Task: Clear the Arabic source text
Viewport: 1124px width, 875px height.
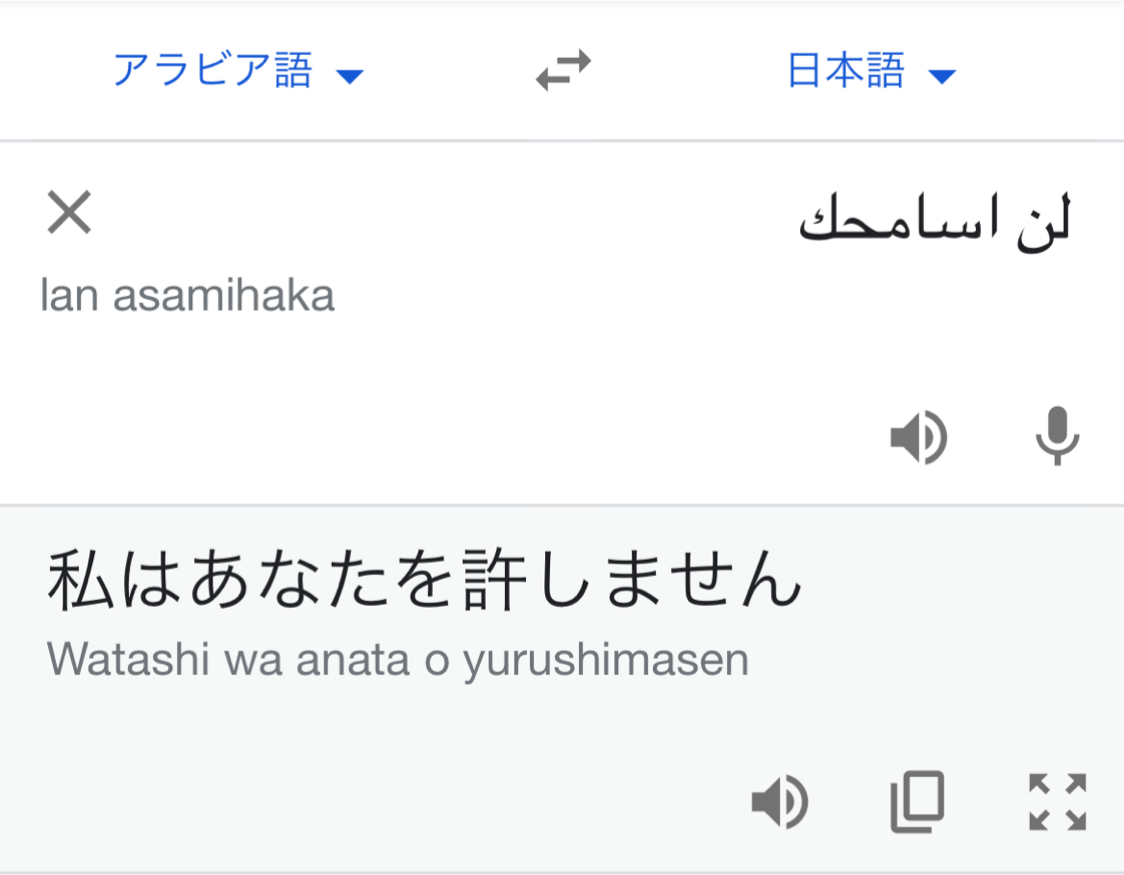Action: point(70,213)
